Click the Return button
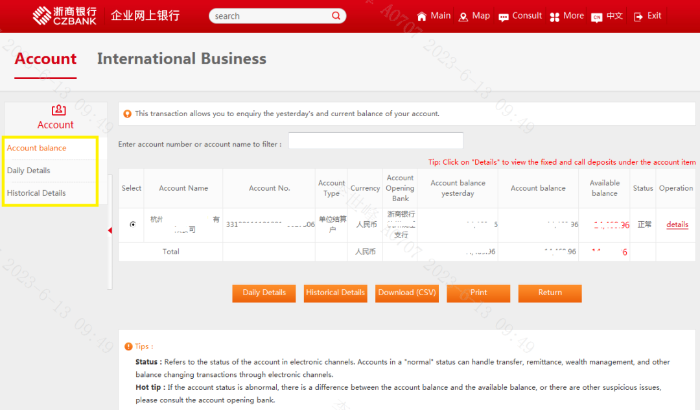Screen dimensions: 700x410 click(x=550, y=293)
